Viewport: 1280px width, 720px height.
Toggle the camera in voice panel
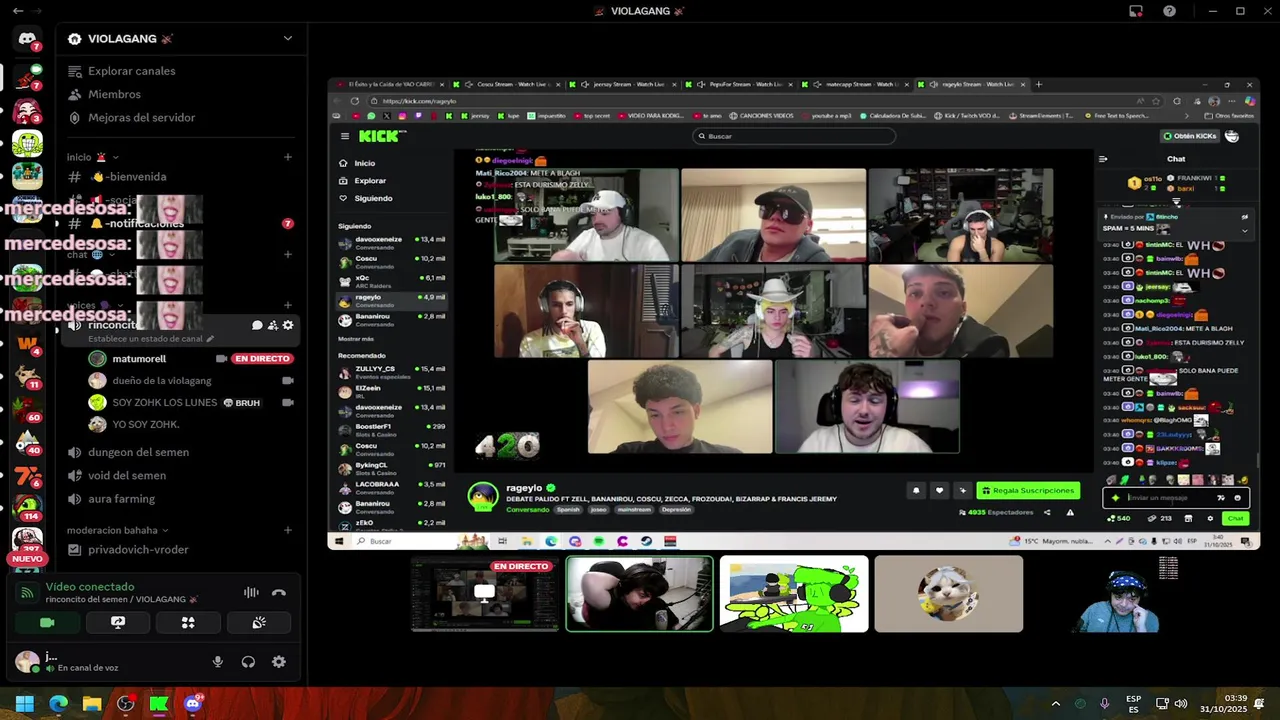pyautogui.click(x=47, y=622)
